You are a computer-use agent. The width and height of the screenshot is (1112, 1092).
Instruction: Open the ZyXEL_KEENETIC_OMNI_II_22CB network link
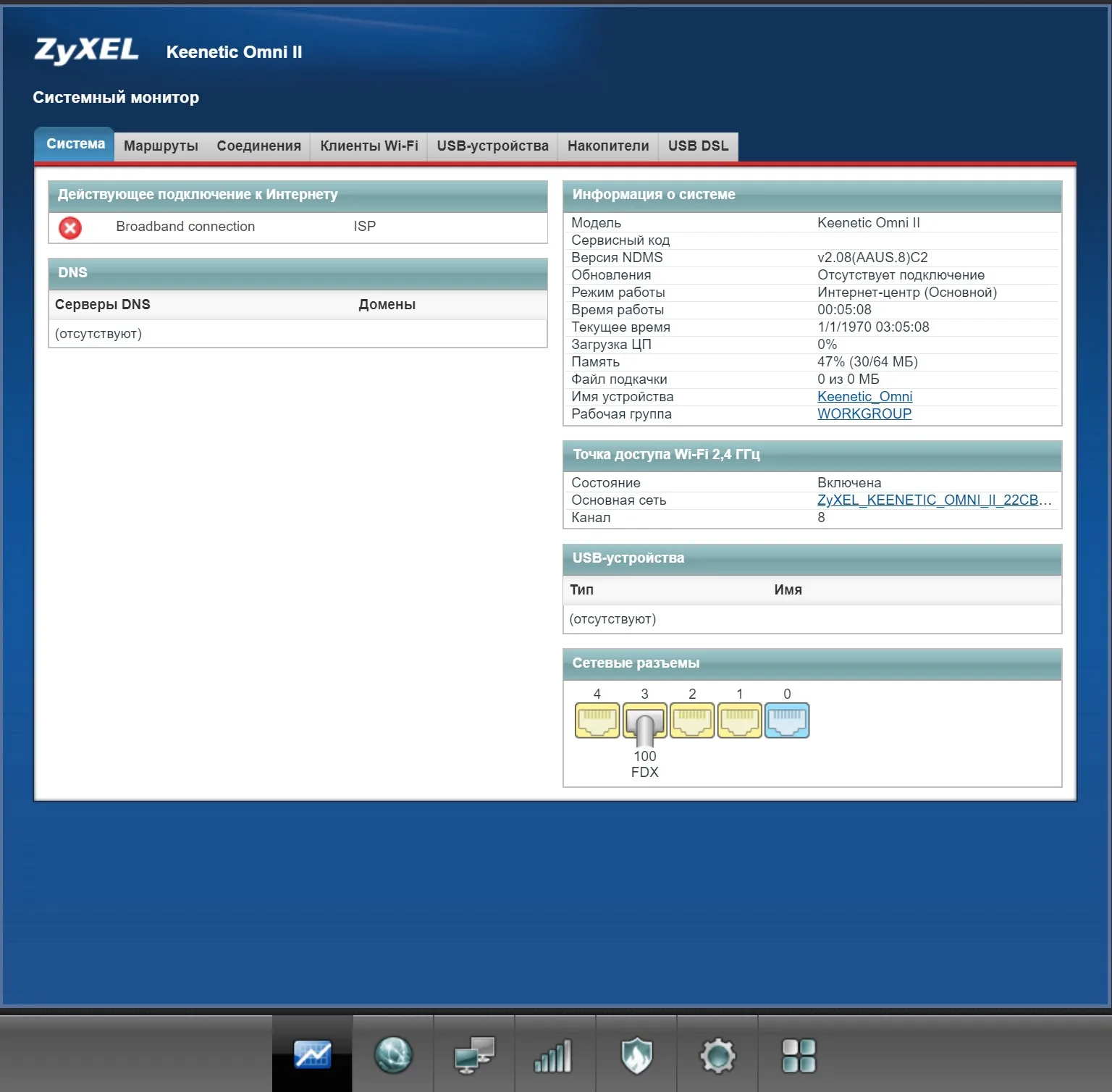(x=934, y=500)
